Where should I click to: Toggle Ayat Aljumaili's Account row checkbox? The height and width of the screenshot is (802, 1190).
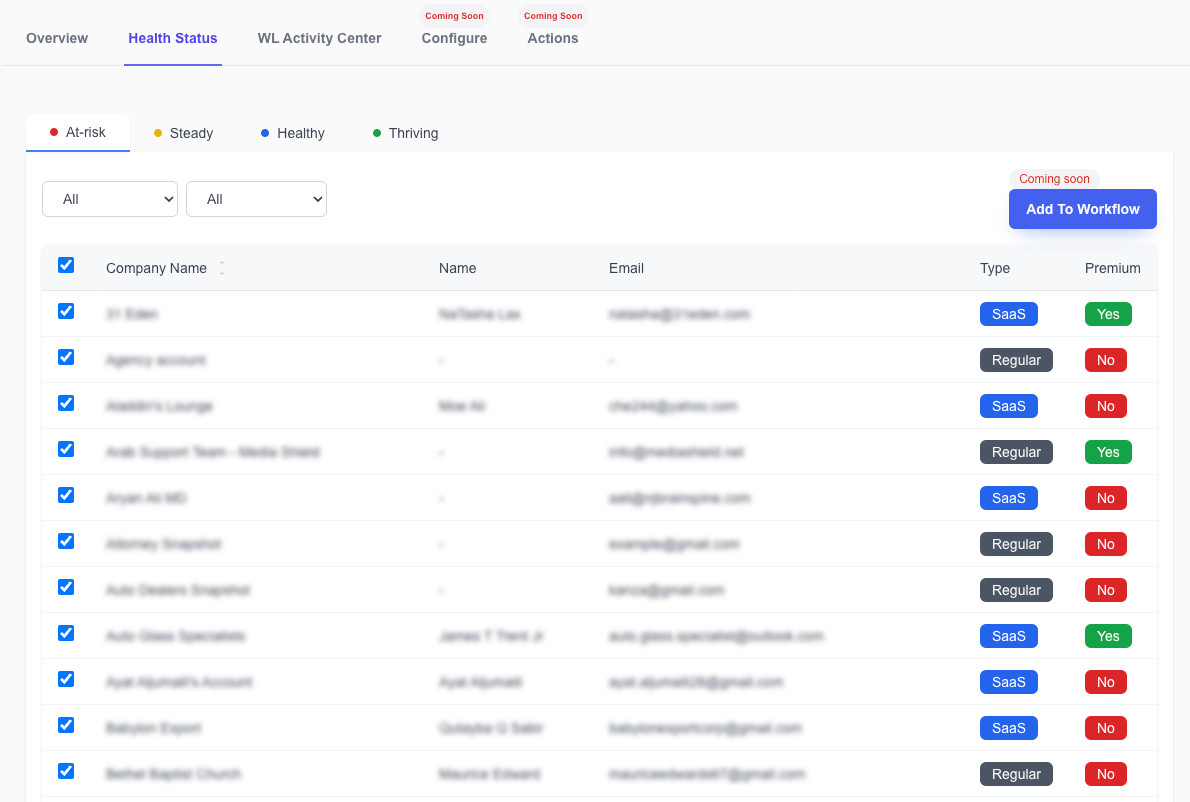click(66, 679)
